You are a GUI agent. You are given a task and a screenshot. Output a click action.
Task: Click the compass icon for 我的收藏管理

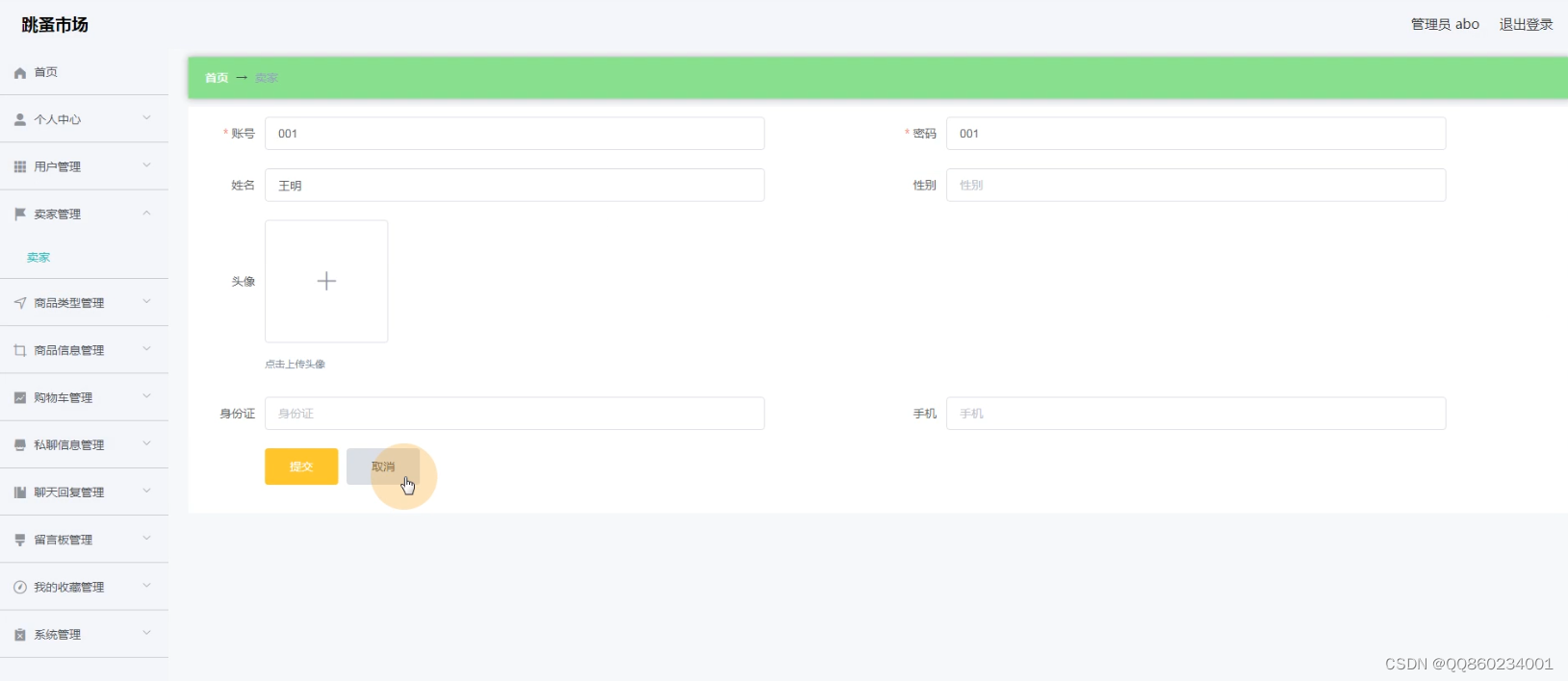[x=20, y=588]
